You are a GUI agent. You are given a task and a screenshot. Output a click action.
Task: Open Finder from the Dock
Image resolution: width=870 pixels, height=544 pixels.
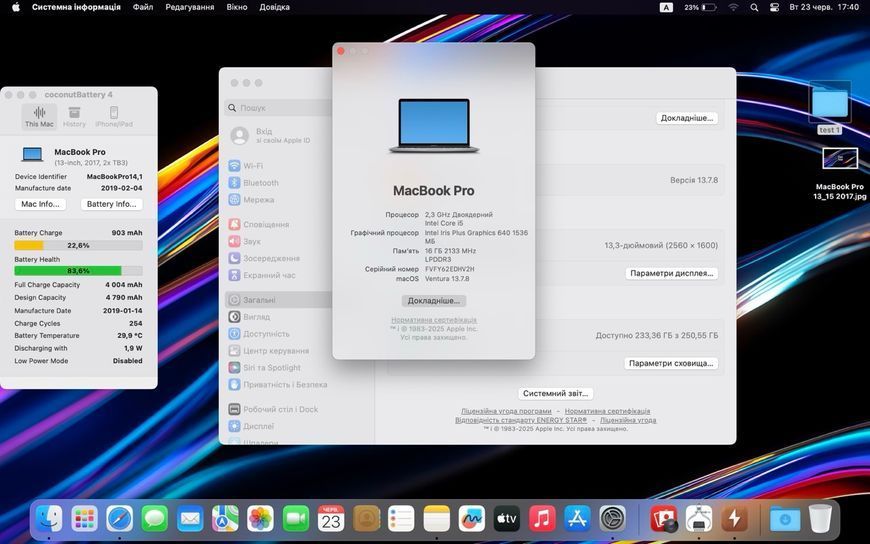[49, 519]
